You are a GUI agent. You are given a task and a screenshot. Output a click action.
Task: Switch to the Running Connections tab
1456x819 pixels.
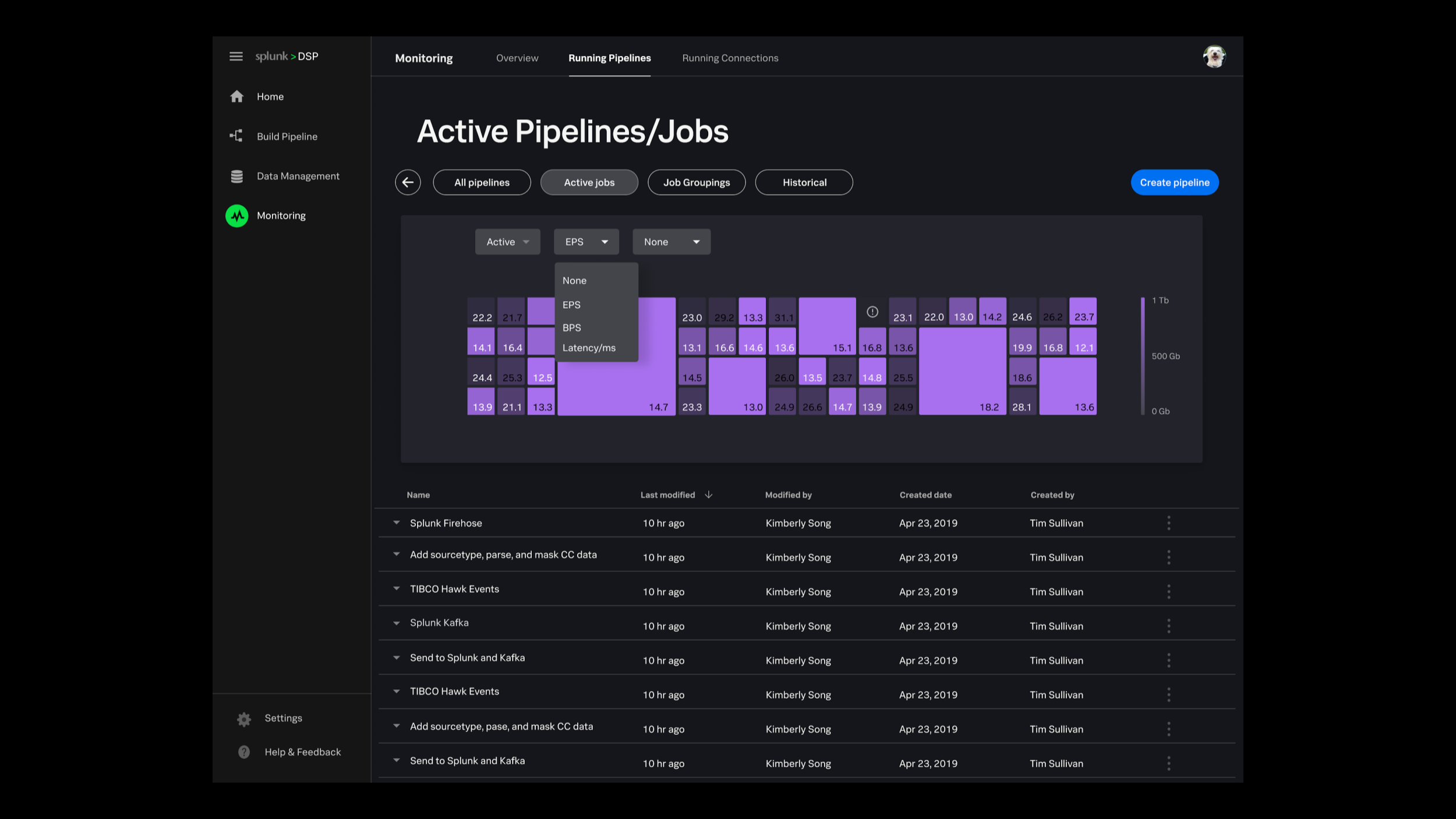click(730, 58)
